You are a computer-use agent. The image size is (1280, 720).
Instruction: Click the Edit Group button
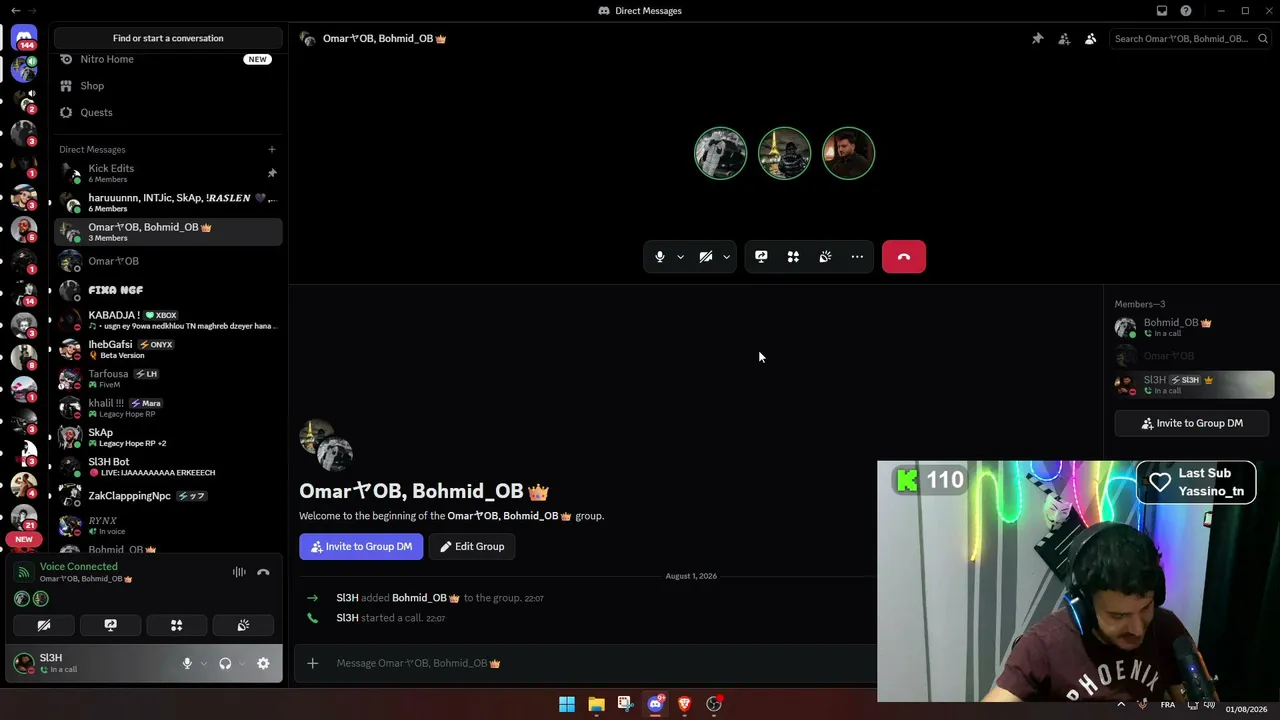coord(472,547)
